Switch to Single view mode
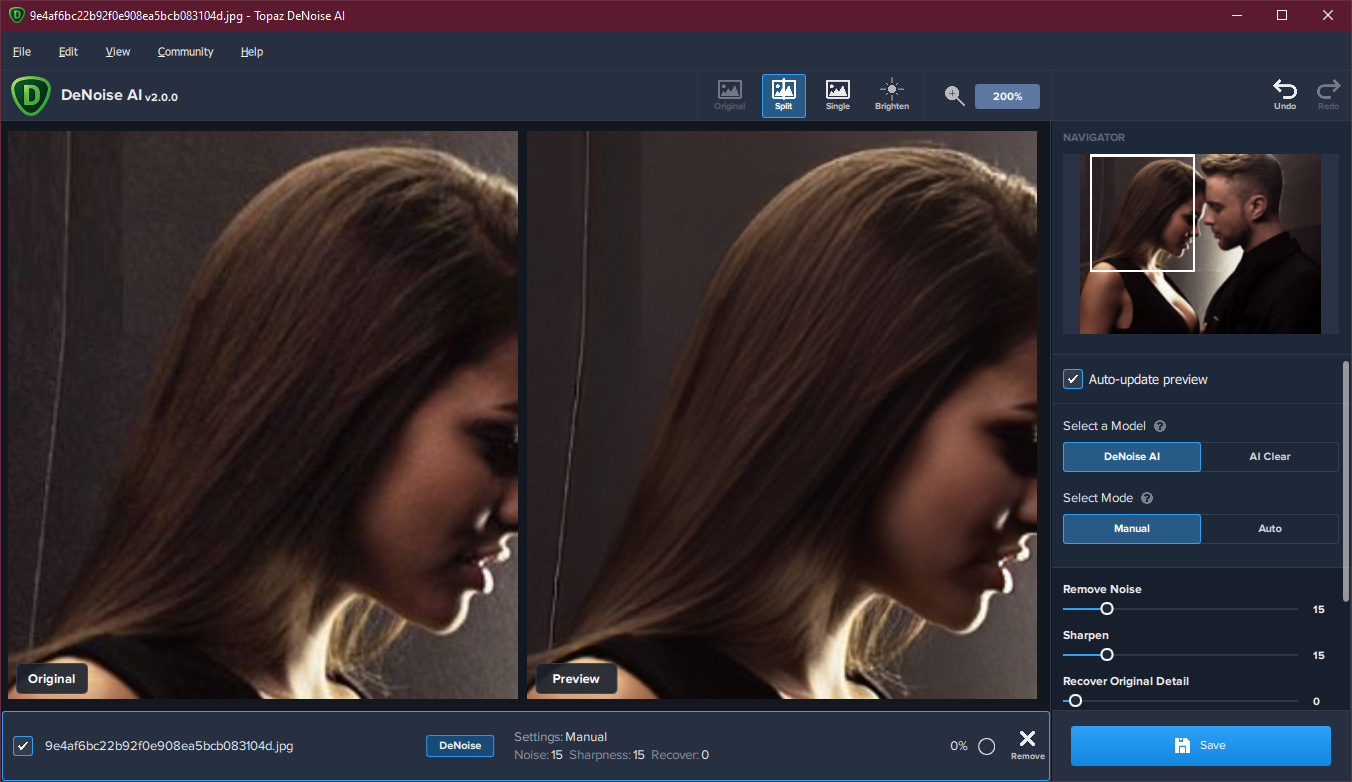Viewport: 1352px width, 782px height. tap(838, 96)
